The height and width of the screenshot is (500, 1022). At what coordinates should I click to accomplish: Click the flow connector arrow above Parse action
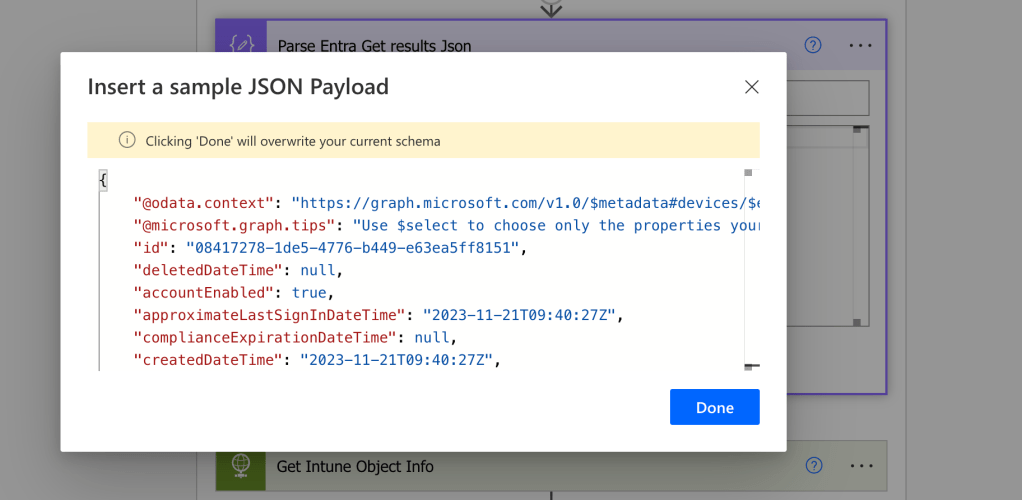coord(550,8)
